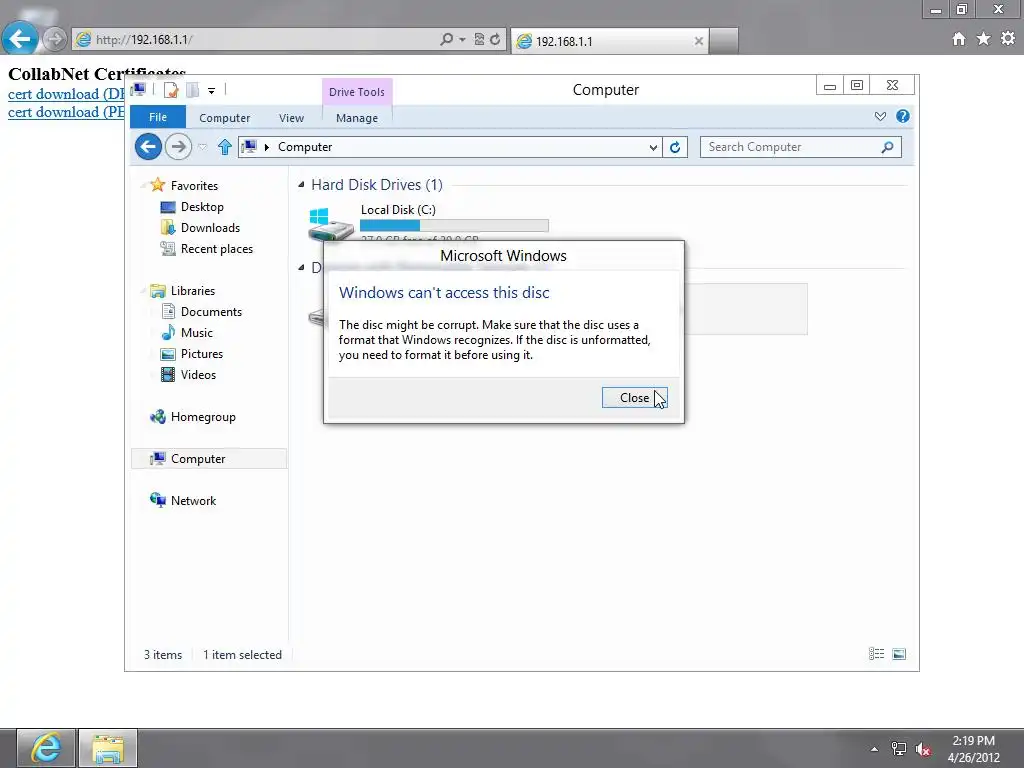Click the Internet Explorer forward button
Screen dimensions: 1024x768
(55, 39)
